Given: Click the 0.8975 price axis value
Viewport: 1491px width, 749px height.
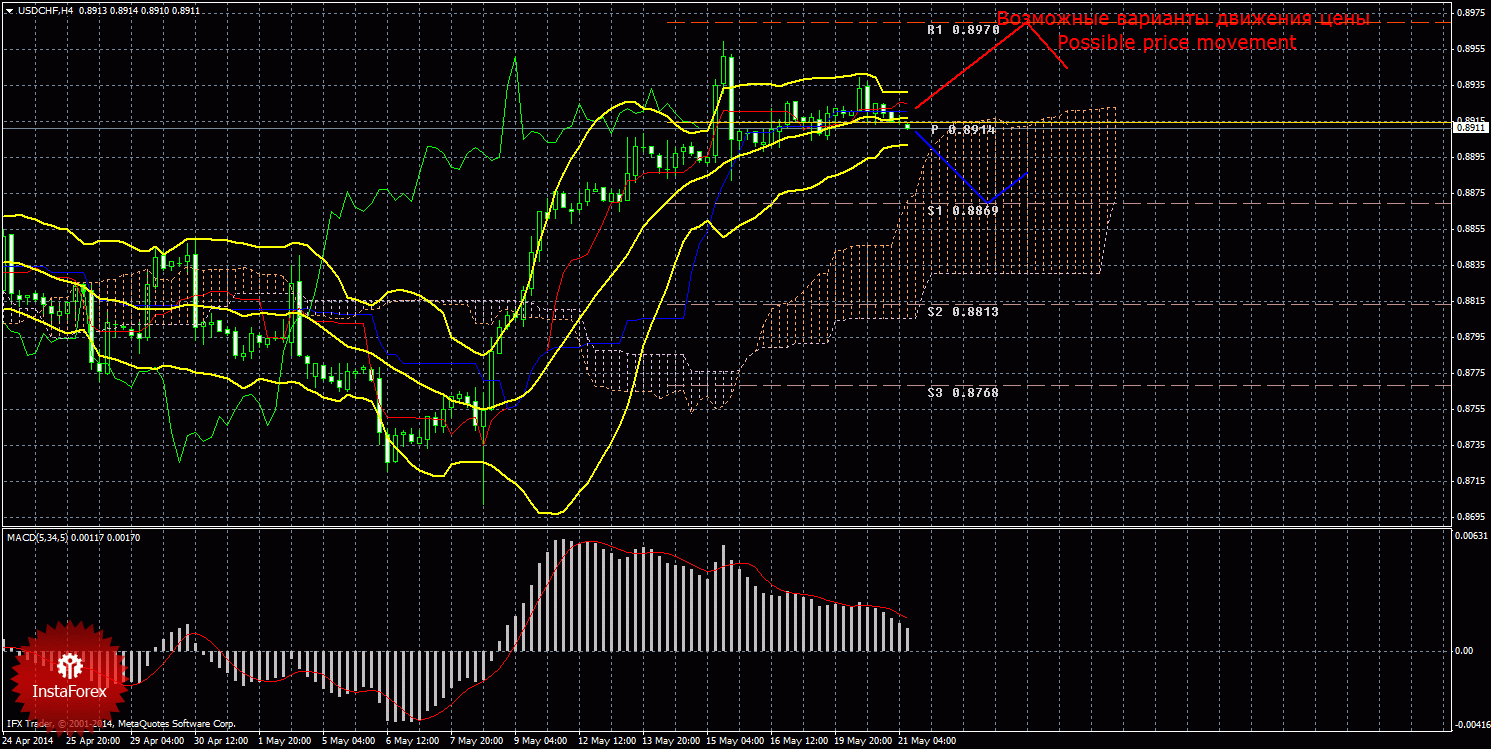Looking at the screenshot, I should (1469, 13).
